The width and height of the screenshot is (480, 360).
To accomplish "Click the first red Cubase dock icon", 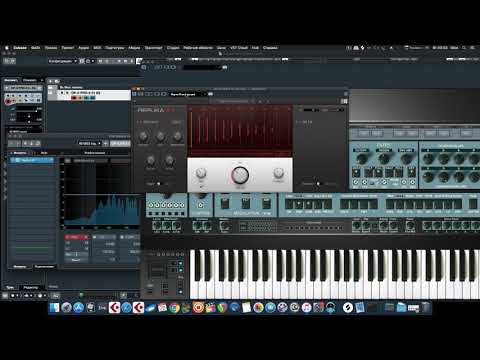I will tap(114, 307).
